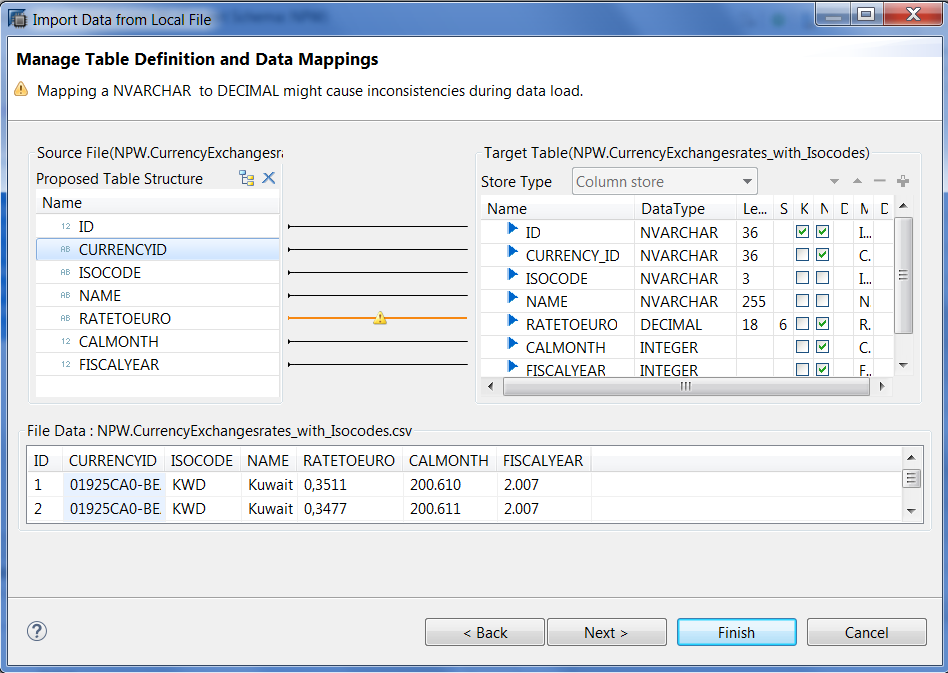This screenshot has height=673, width=948.
Task: Click the blue X delete mappings icon
Action: (268, 178)
